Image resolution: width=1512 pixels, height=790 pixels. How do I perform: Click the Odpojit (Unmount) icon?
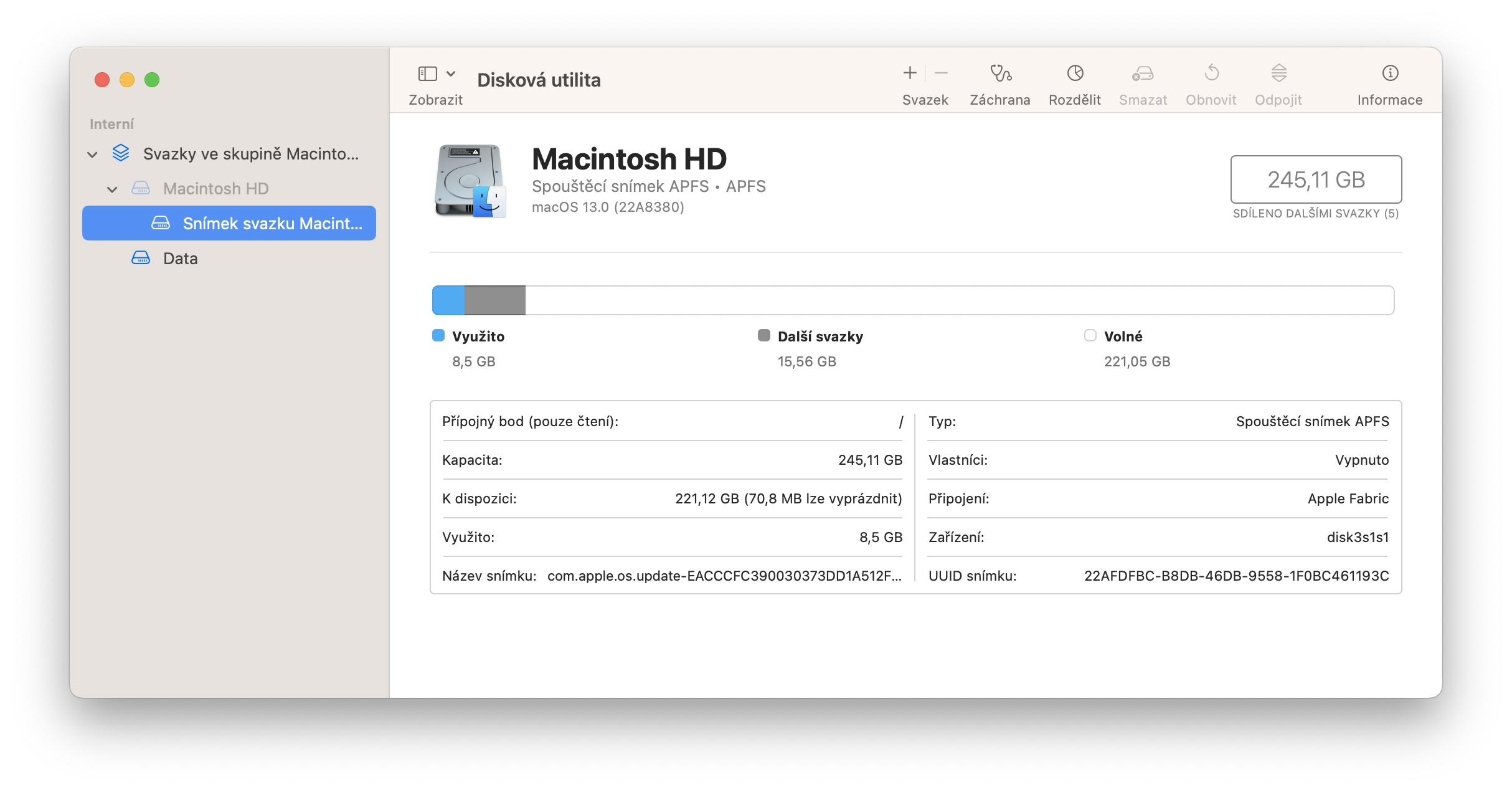tap(1278, 81)
